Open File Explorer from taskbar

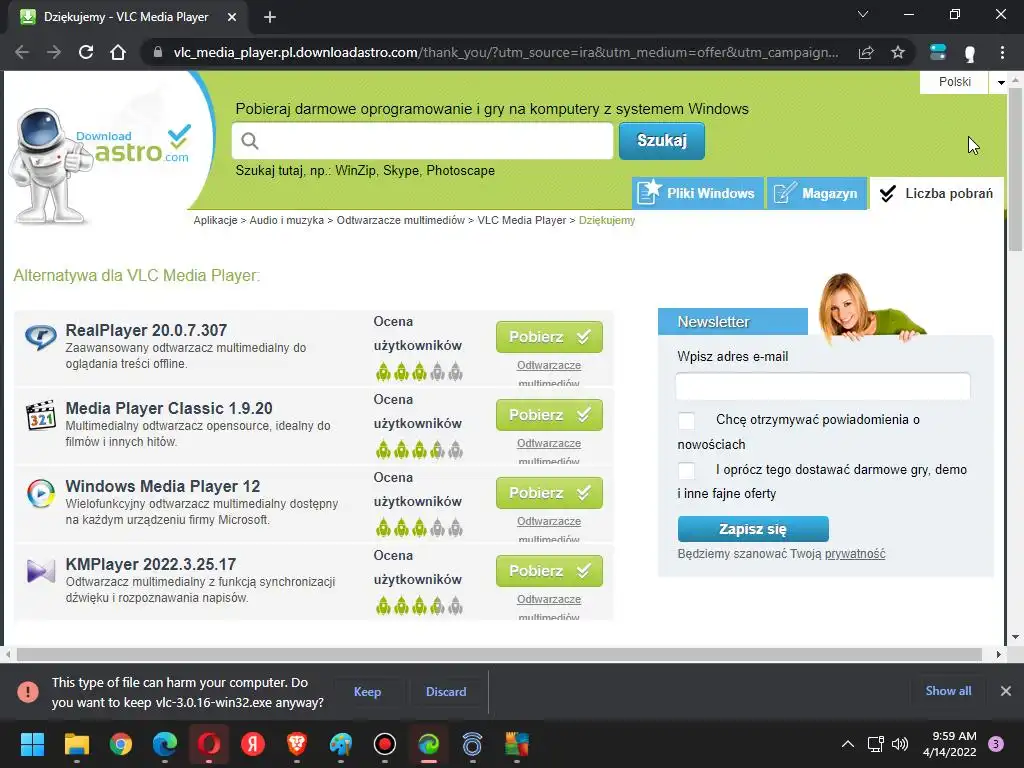pyautogui.click(x=76, y=744)
